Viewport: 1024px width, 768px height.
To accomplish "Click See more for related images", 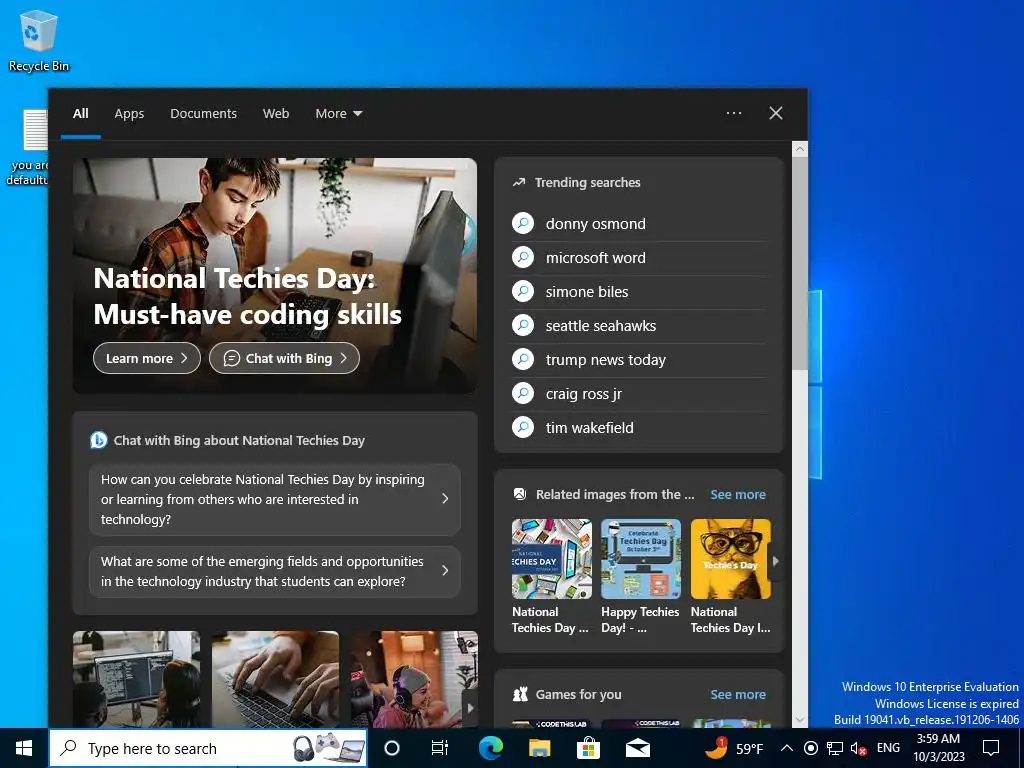I will [738, 494].
